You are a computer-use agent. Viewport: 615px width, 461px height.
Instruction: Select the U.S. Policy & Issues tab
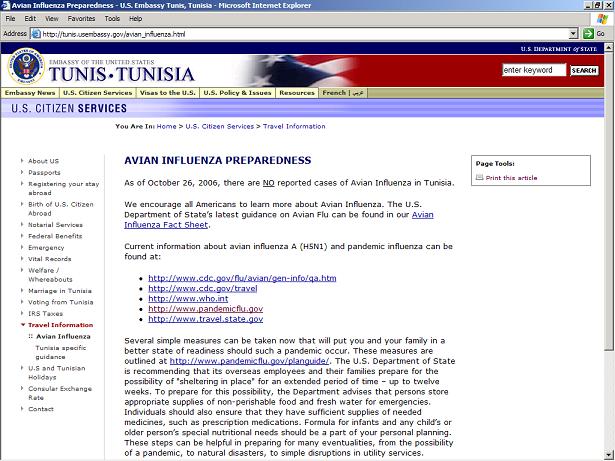click(237, 93)
